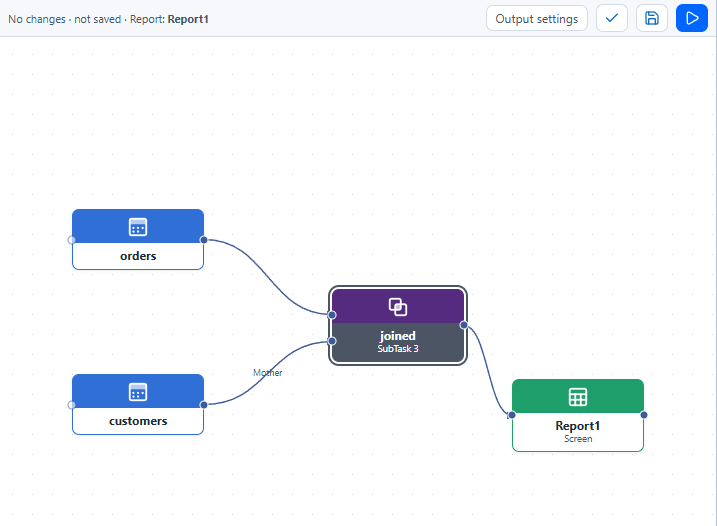Image resolution: width=717 pixels, height=526 pixels.
Task: Click the join icon in the joined node
Action: pyautogui.click(x=397, y=307)
